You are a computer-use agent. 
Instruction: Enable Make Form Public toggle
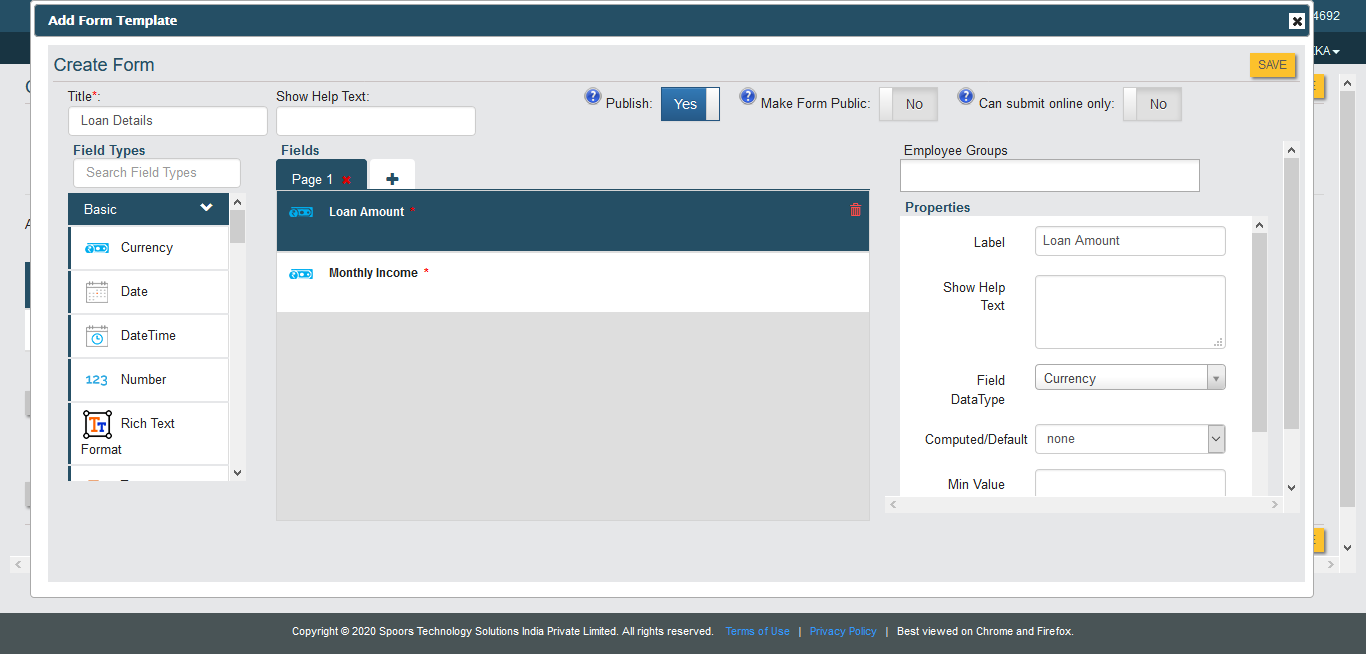click(x=908, y=104)
